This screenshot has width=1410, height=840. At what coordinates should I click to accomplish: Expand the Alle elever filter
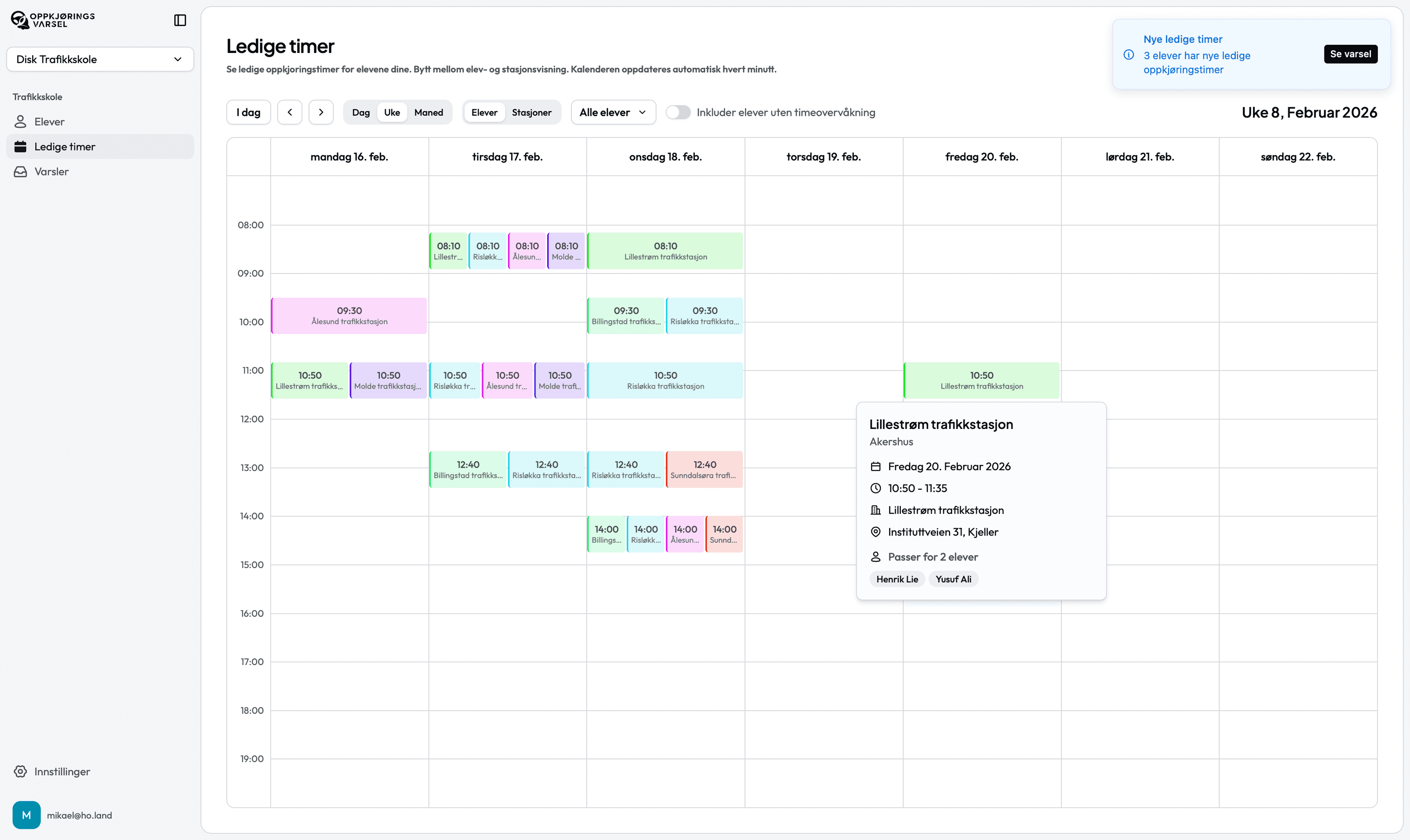coord(613,112)
